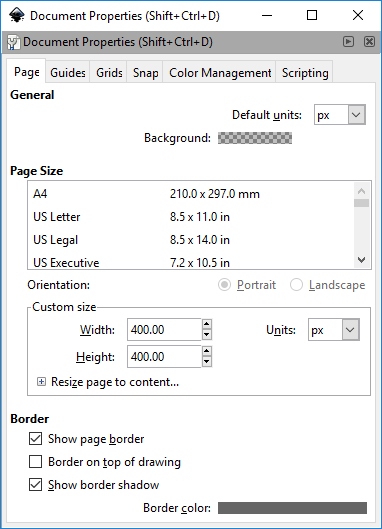Viewport: 382px width, 529px height.
Task: Toggle Show border shadow checkbox
Action: 35,485
